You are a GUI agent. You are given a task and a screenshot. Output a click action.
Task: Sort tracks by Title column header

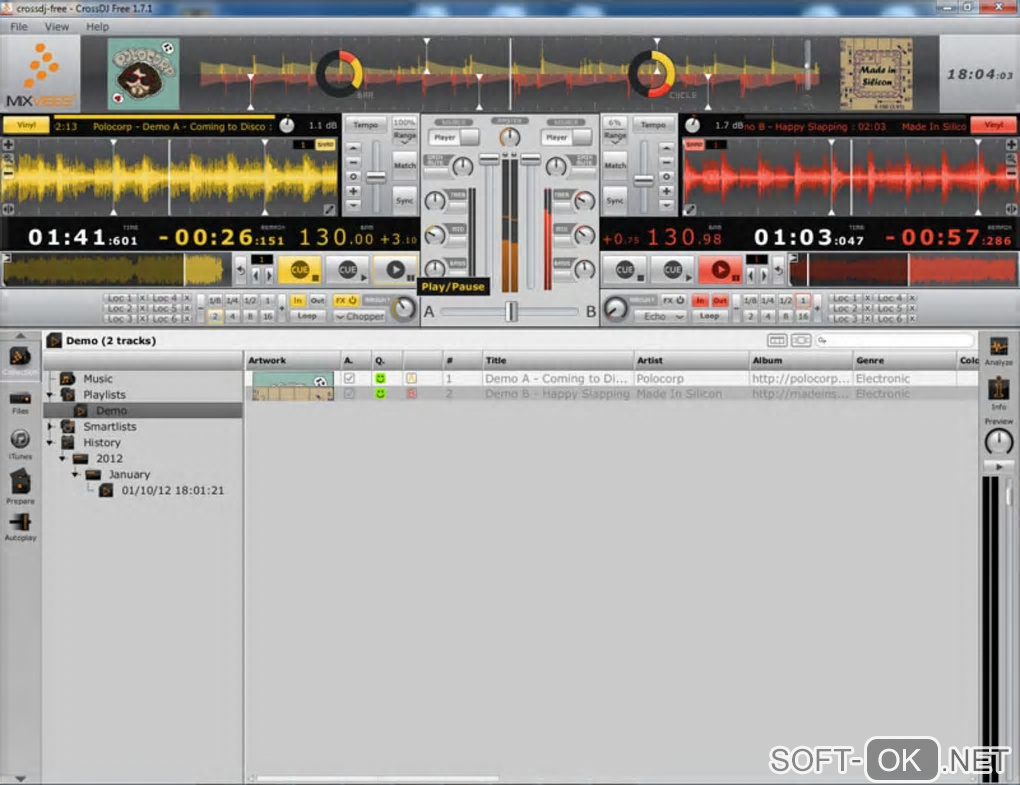557,360
